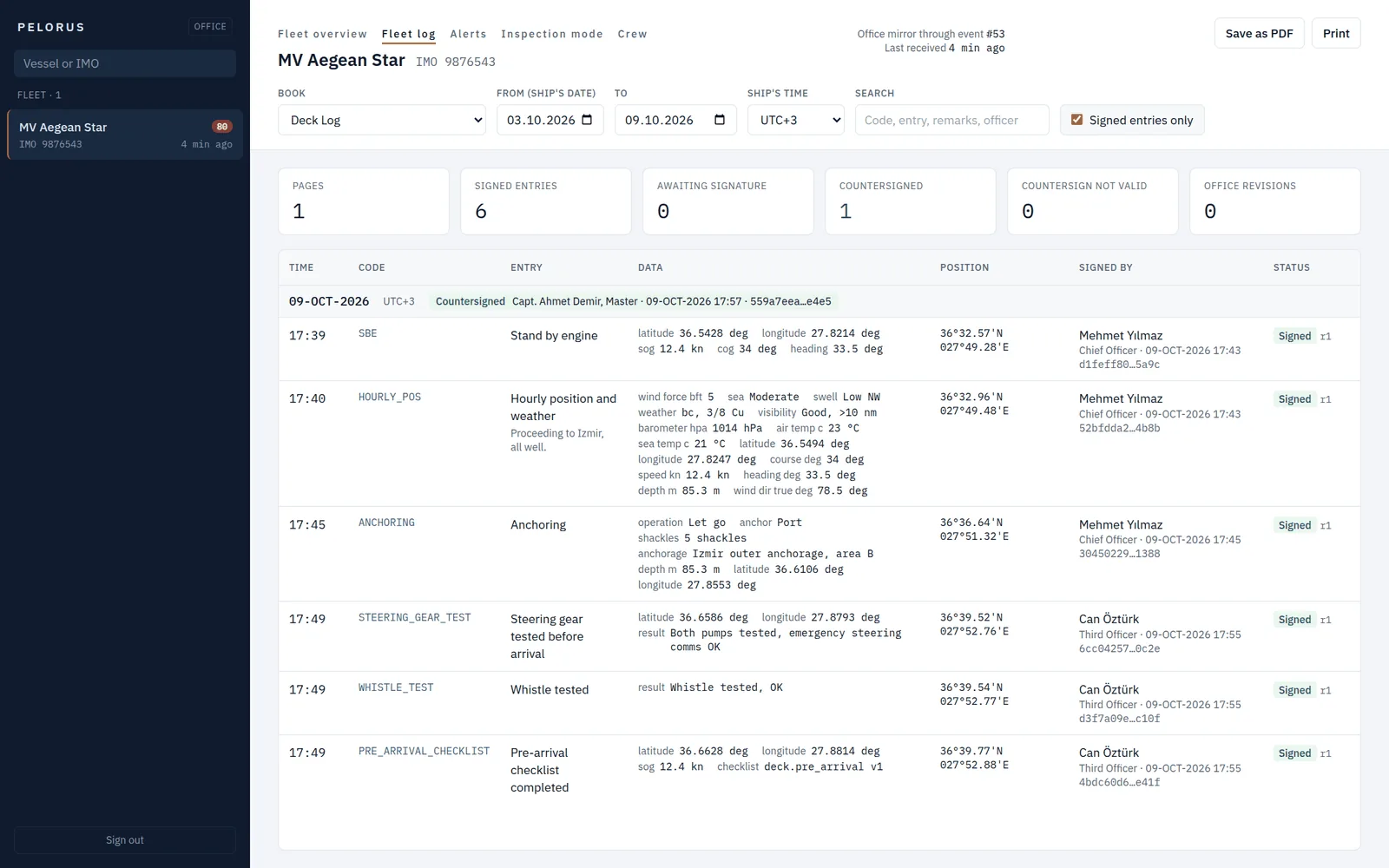Click Sign out in sidebar

(125, 840)
